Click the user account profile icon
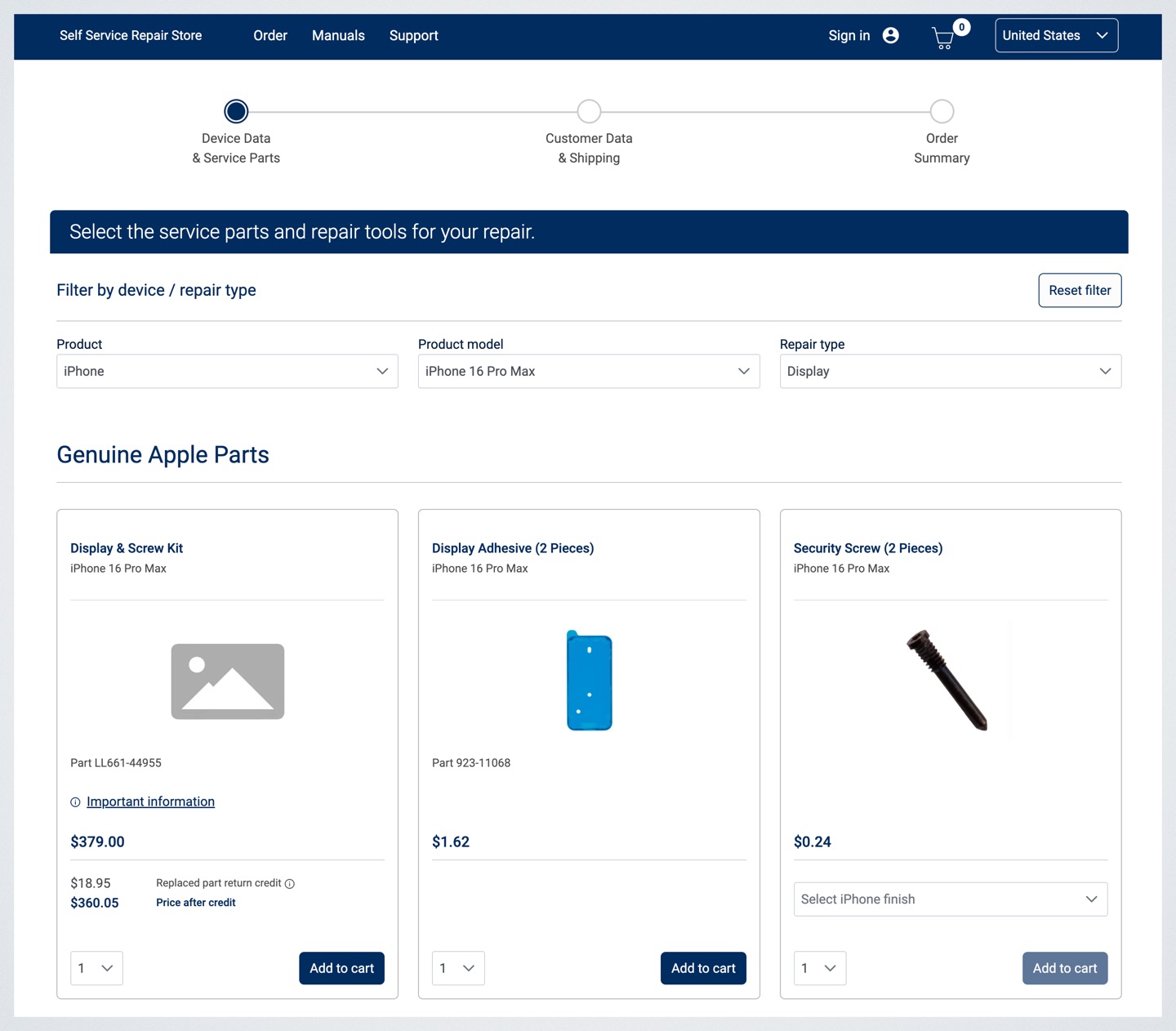Screen dimensions: 1176x1031 [x=891, y=35]
